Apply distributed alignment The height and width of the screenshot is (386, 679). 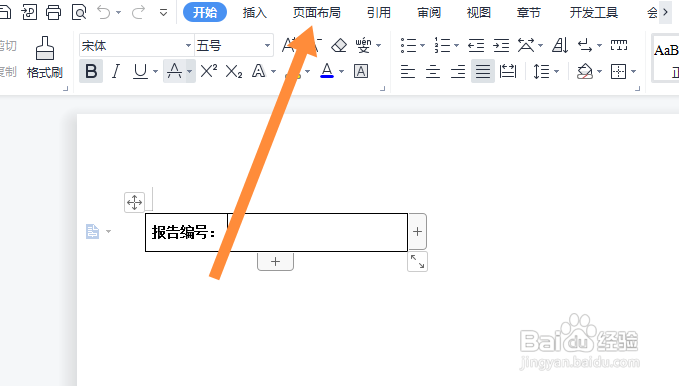pos(508,71)
